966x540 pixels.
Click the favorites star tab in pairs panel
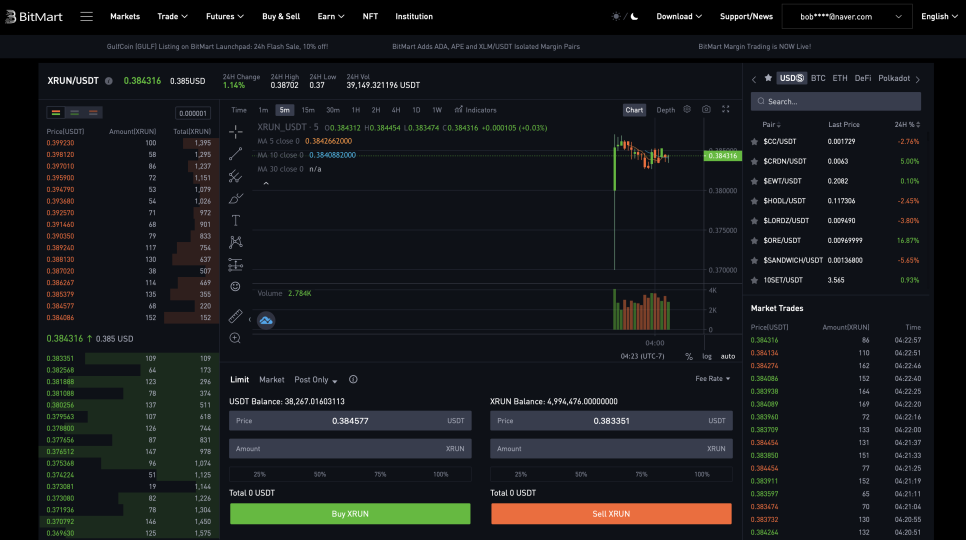[x=768, y=78]
